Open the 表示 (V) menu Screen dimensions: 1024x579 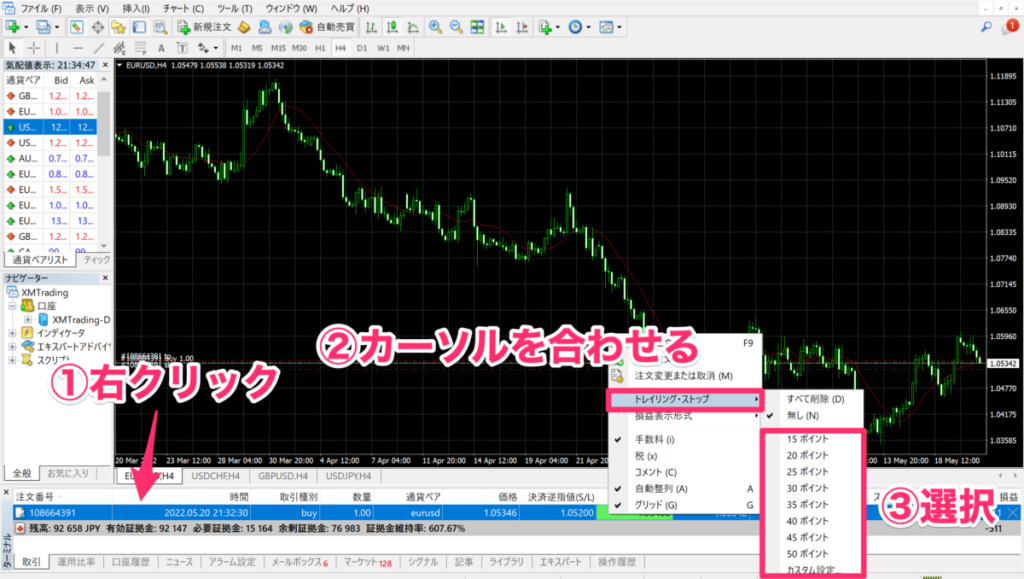coord(92,8)
